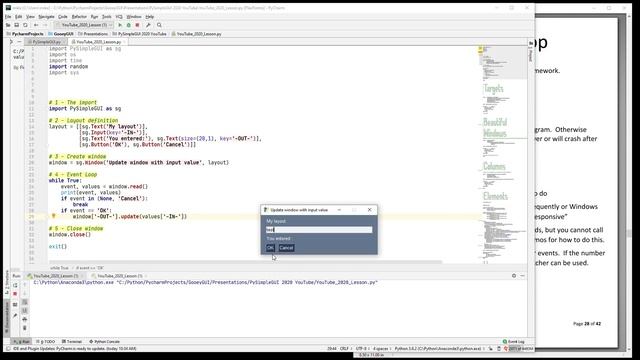Click the editor horizontal scrollbar
640x360 pixels.
(x=245, y=262)
